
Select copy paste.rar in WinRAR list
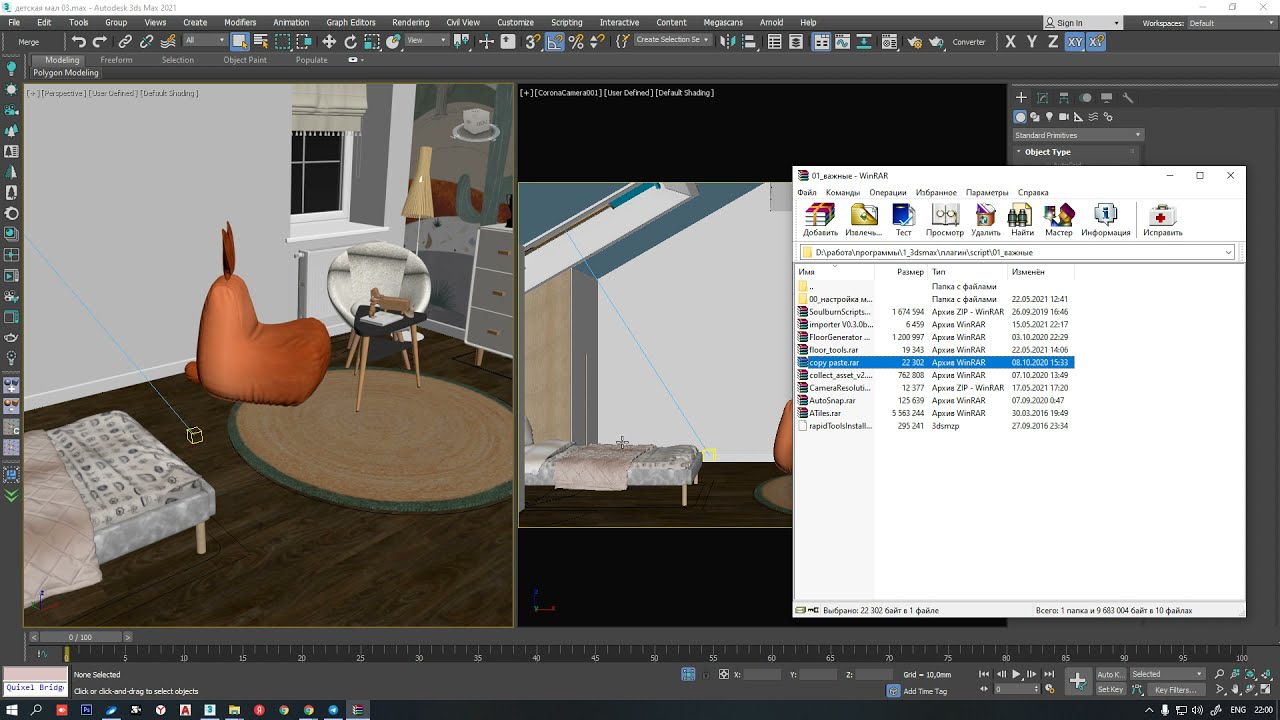(934, 362)
